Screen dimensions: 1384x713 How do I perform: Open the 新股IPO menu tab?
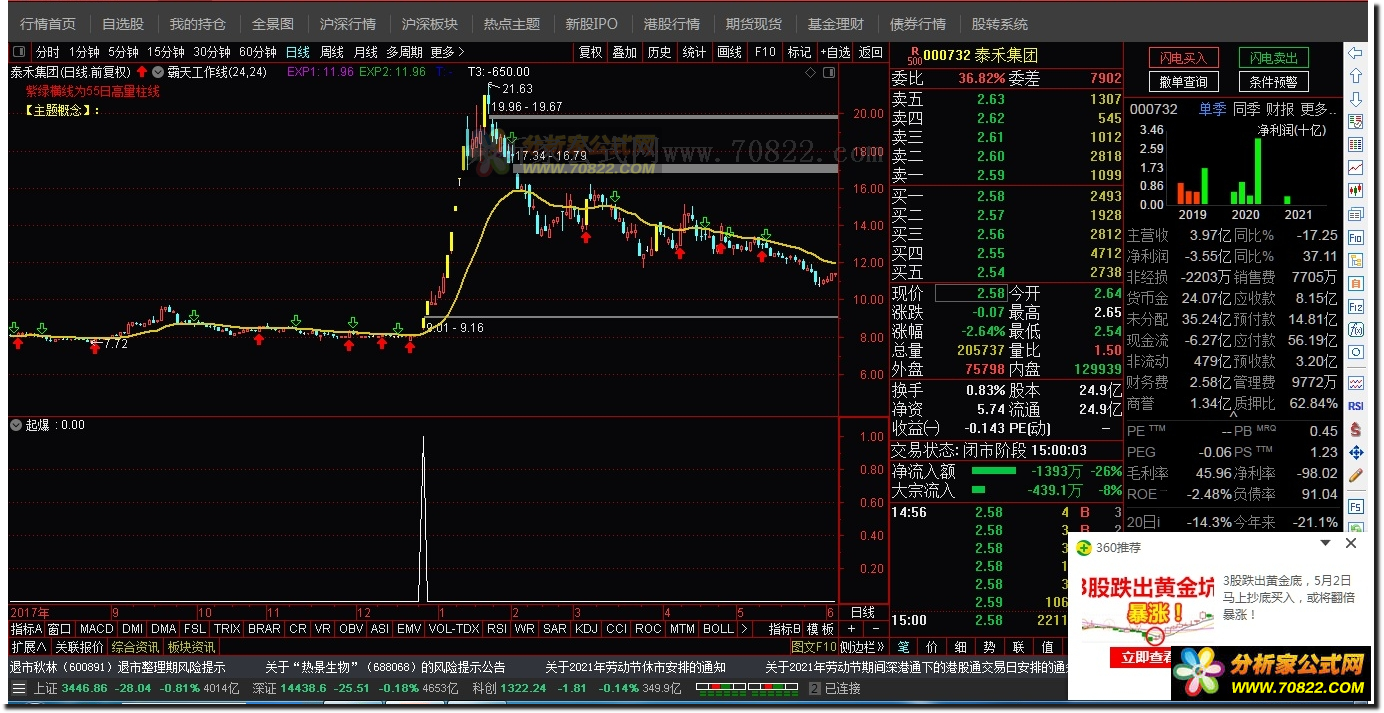coord(592,23)
